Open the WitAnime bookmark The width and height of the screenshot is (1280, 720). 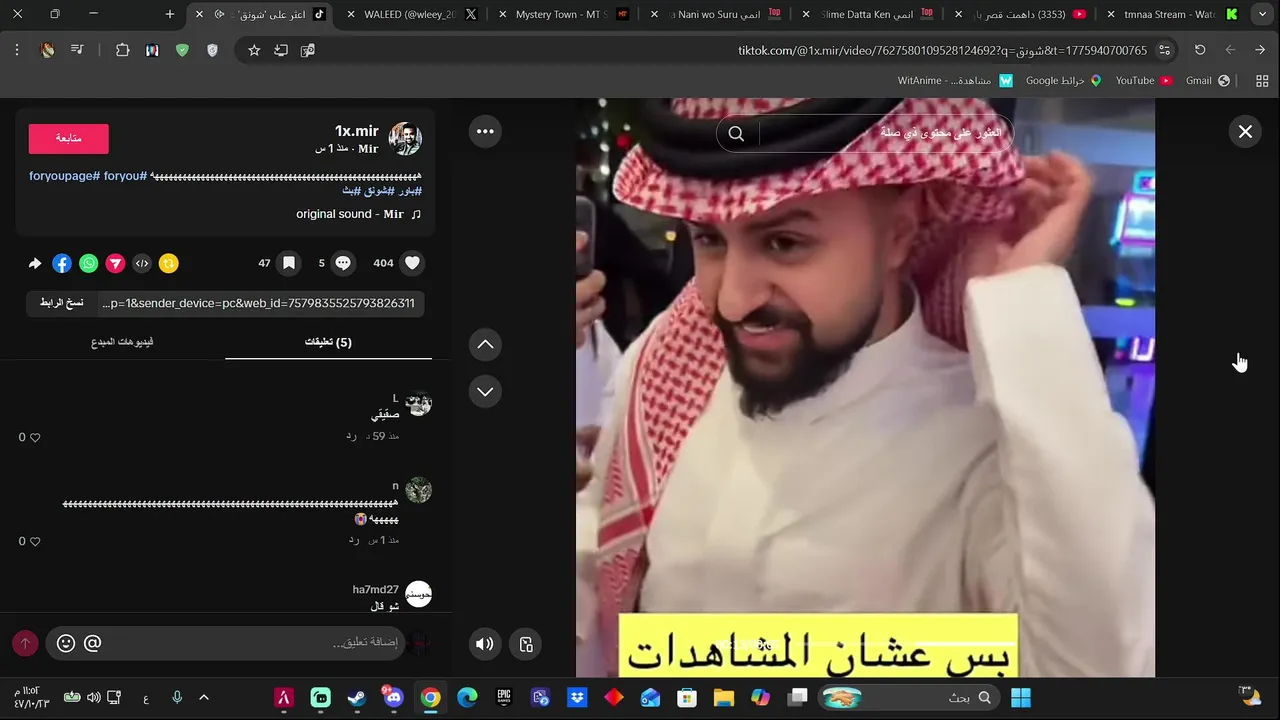pos(955,80)
